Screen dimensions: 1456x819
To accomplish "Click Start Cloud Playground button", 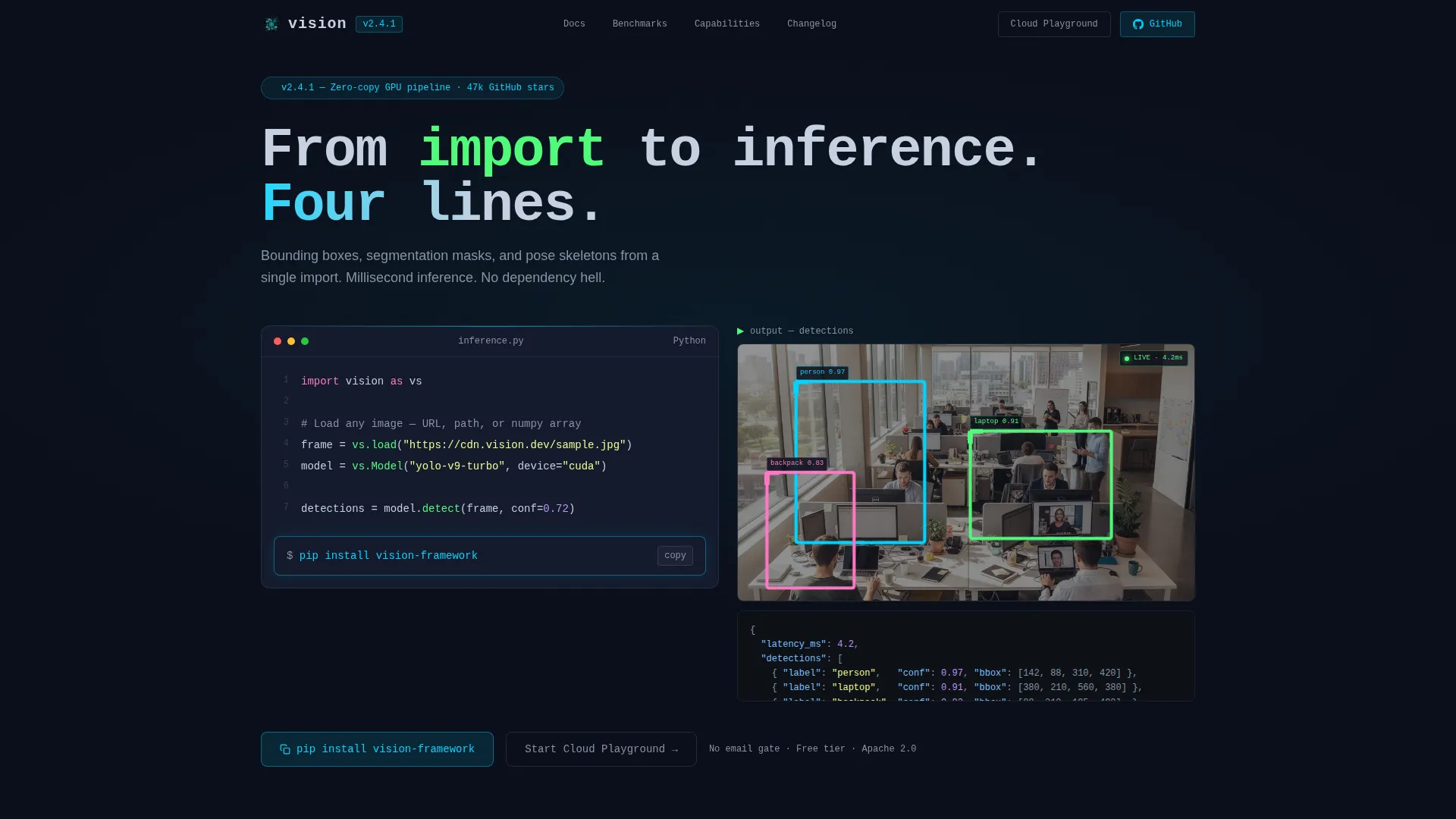I will tap(601, 749).
